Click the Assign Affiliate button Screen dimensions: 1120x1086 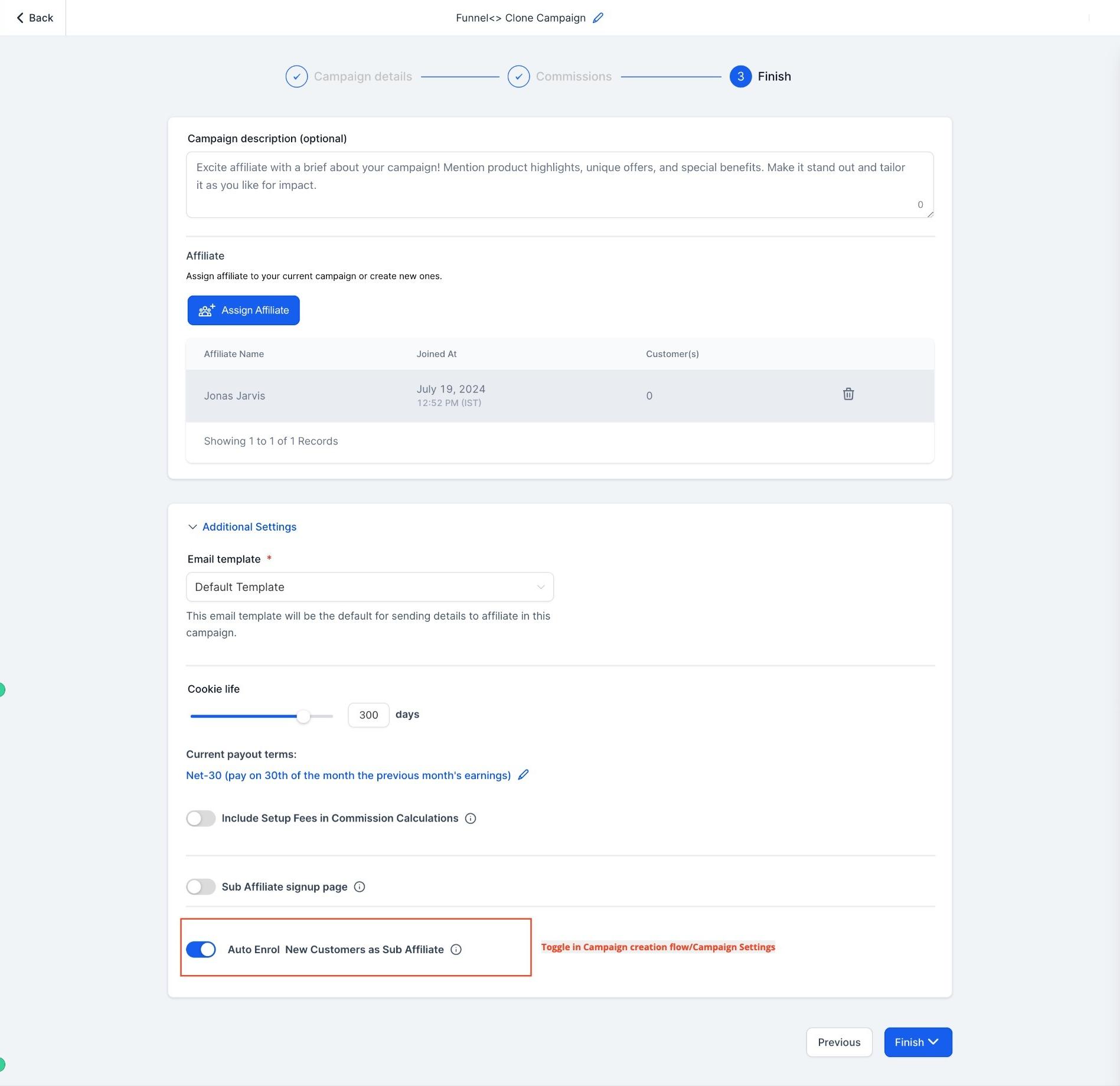[x=243, y=310]
